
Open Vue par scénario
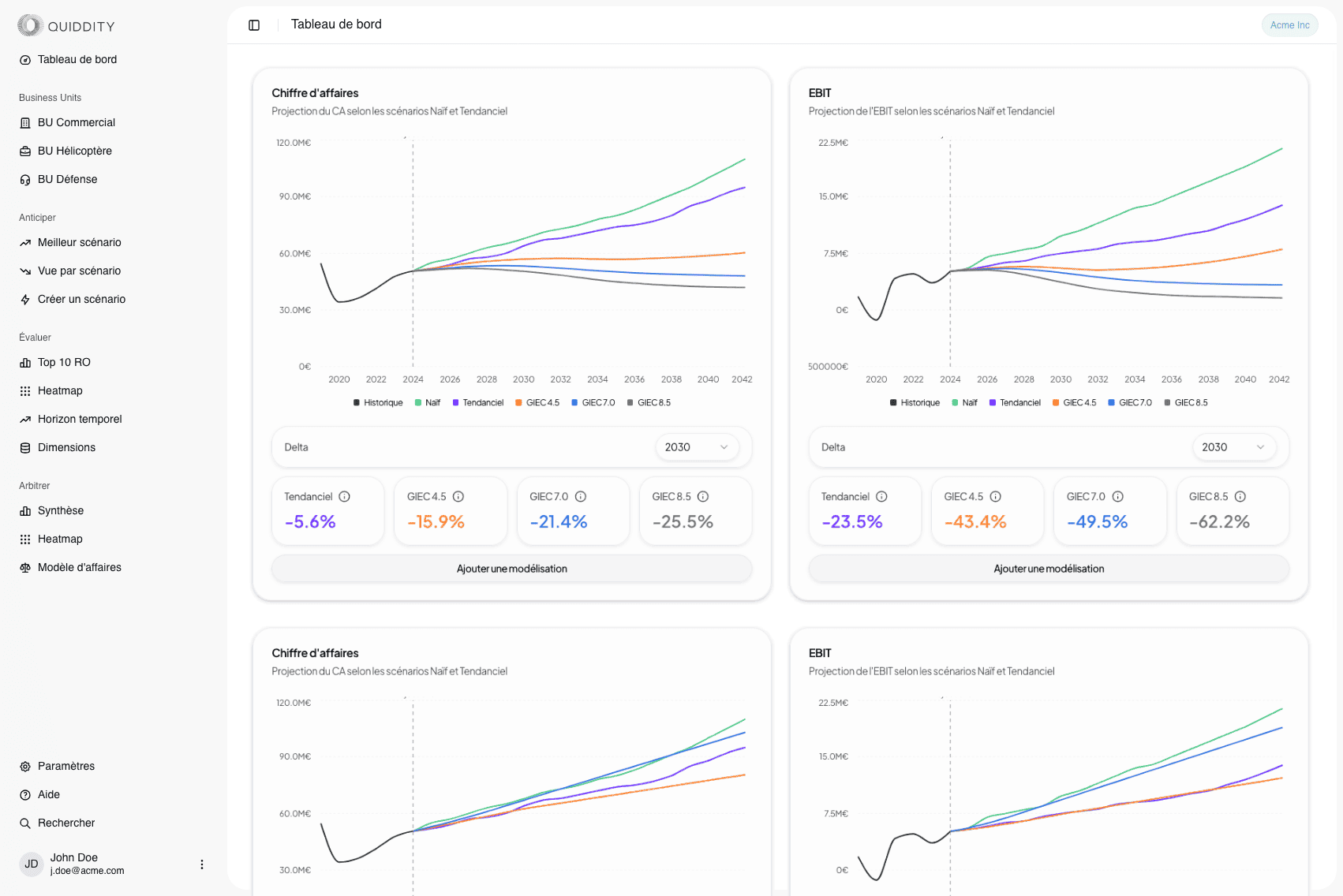pyautogui.click(x=79, y=271)
